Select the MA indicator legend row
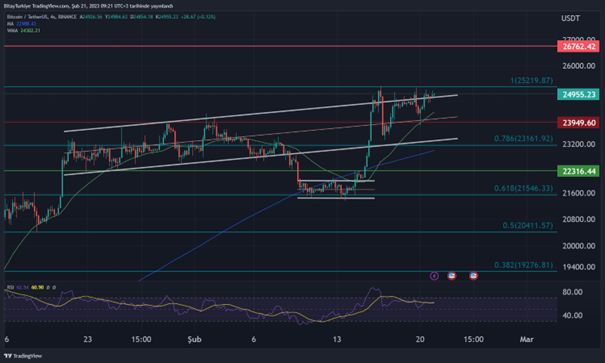Screen dimensions: 605x363 (22, 24)
